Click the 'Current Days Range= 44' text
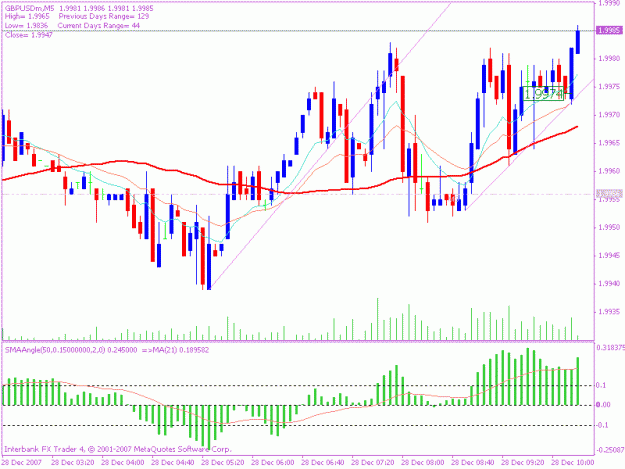This screenshot has height=469, width=625. [x=99, y=26]
